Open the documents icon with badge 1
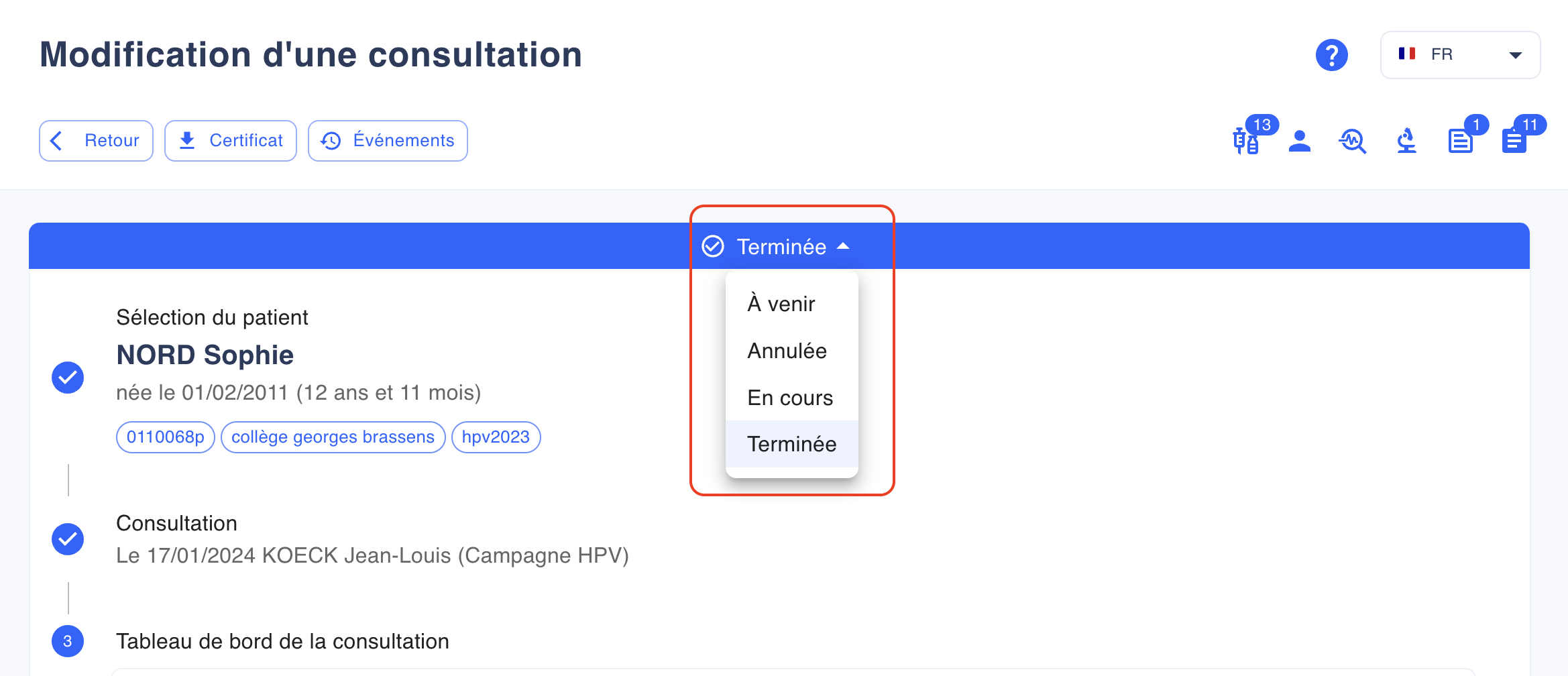The width and height of the screenshot is (1568, 676). tap(1460, 141)
